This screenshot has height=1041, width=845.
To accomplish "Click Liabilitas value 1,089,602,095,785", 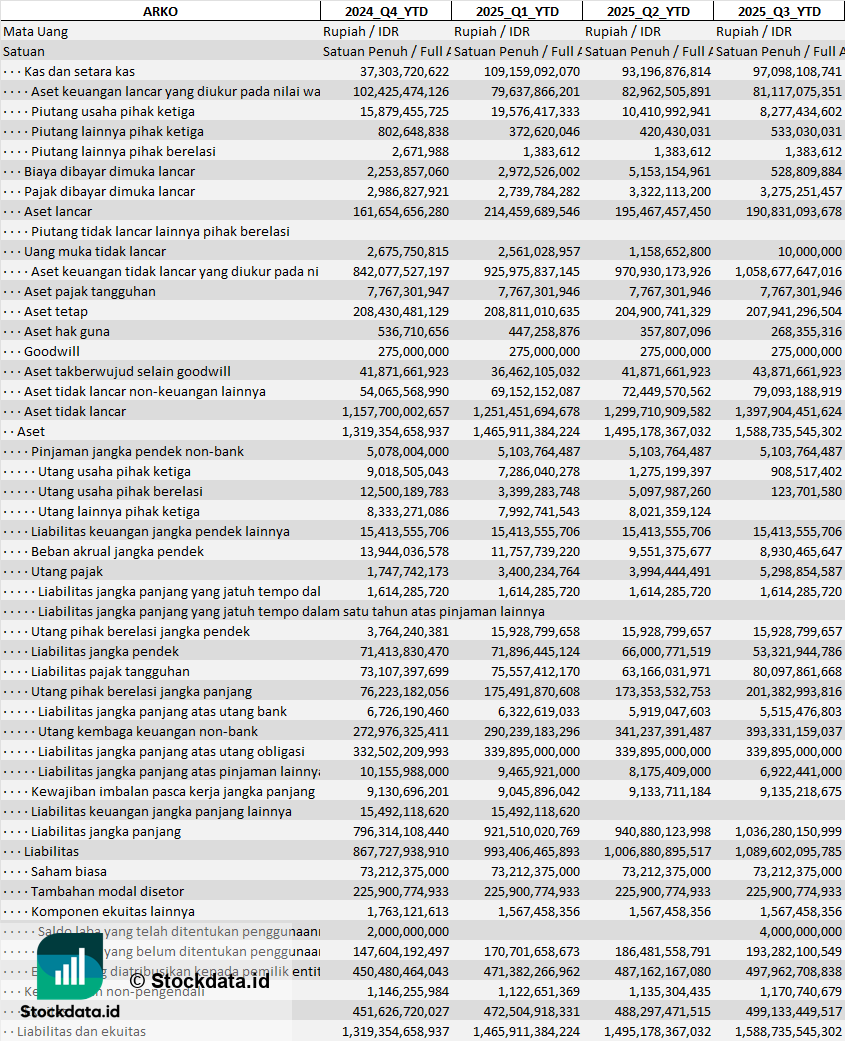I will point(789,852).
